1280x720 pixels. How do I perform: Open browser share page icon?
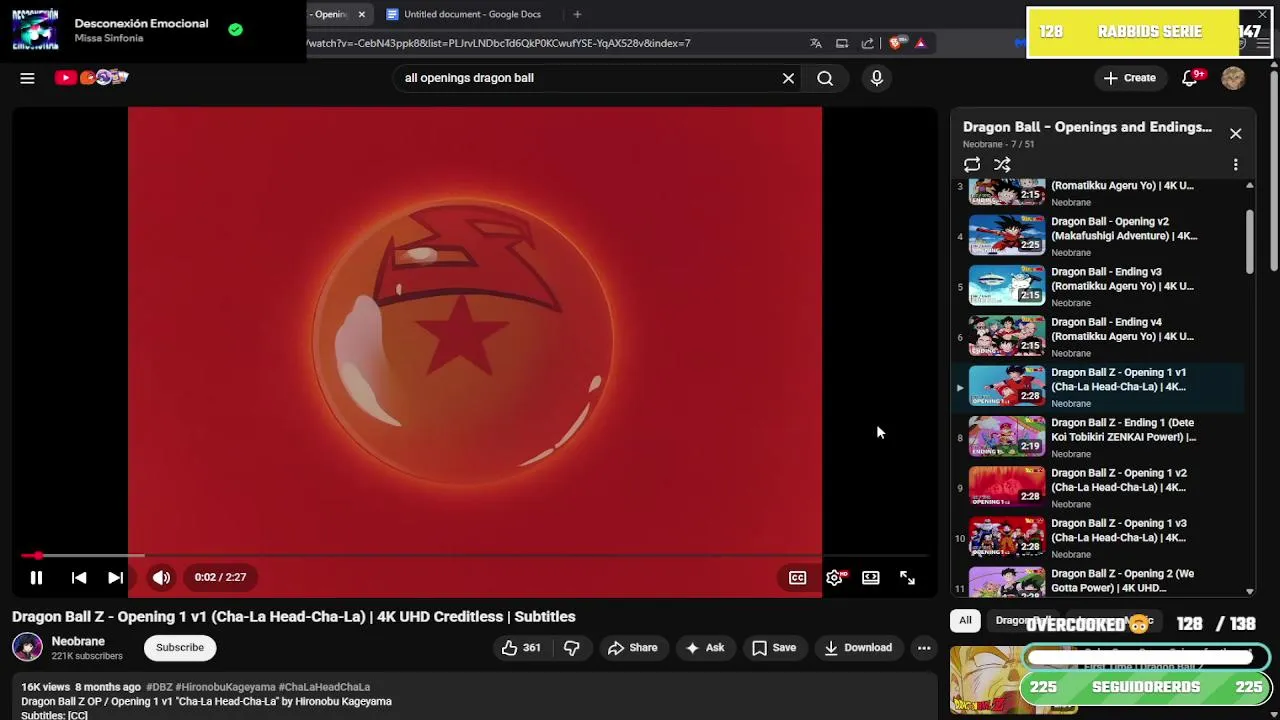[867, 43]
